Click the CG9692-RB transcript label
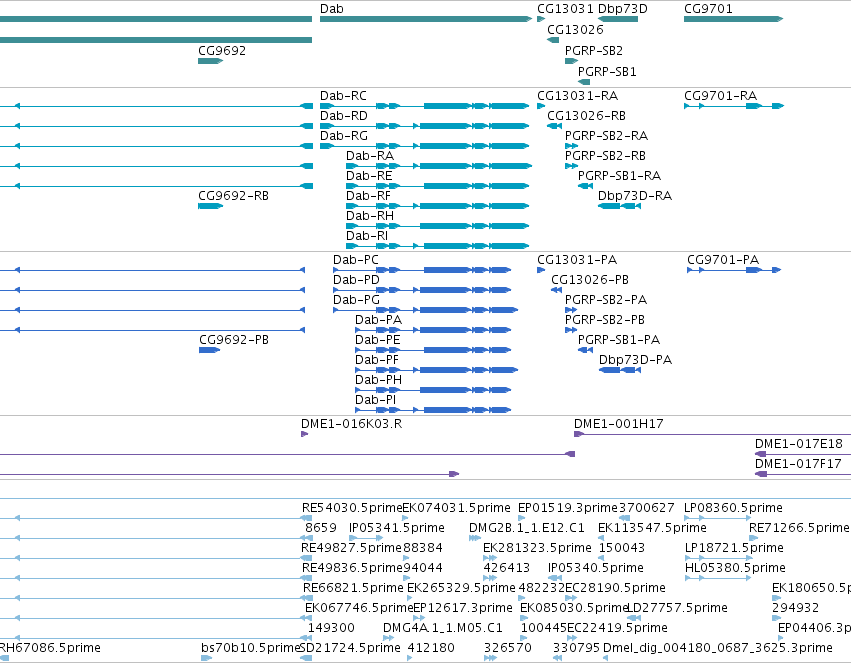Screen dimensions: 851x663 click(233, 196)
